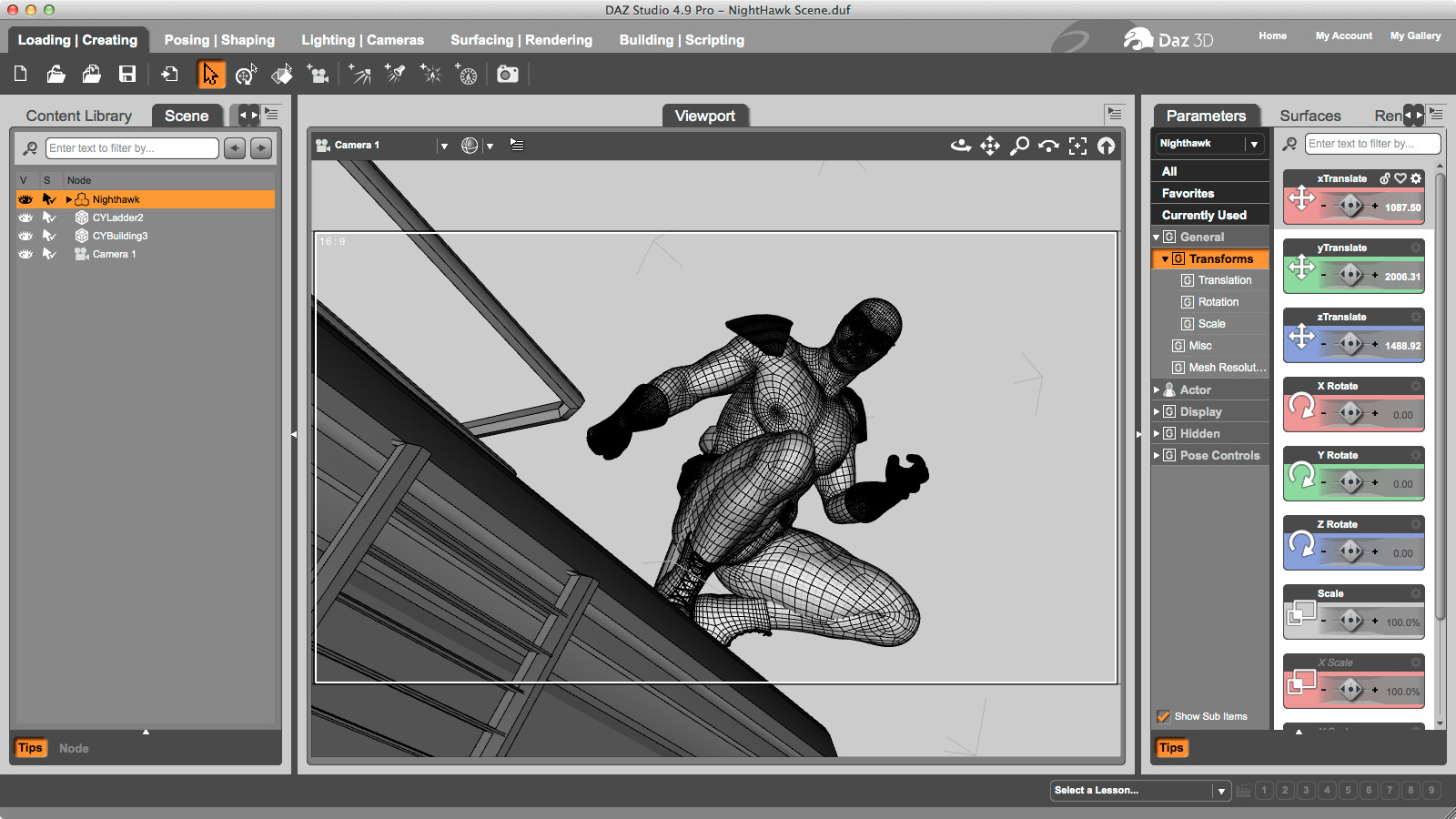
Task: Click the My Account link
Action: 1344,35
